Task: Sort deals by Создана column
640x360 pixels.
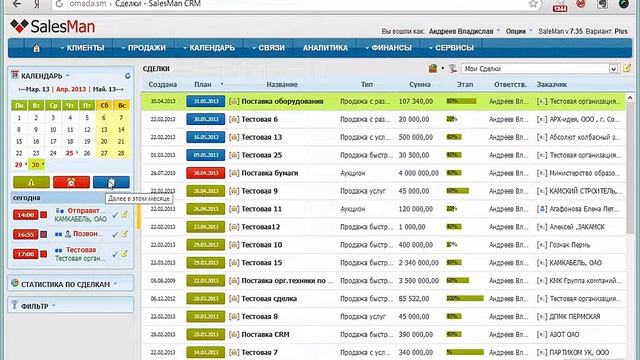Action: pos(162,84)
